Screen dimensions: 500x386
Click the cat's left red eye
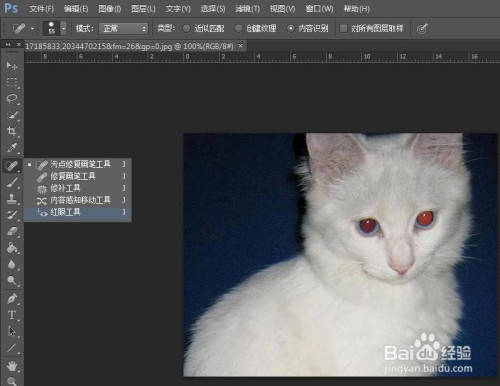[x=369, y=226]
